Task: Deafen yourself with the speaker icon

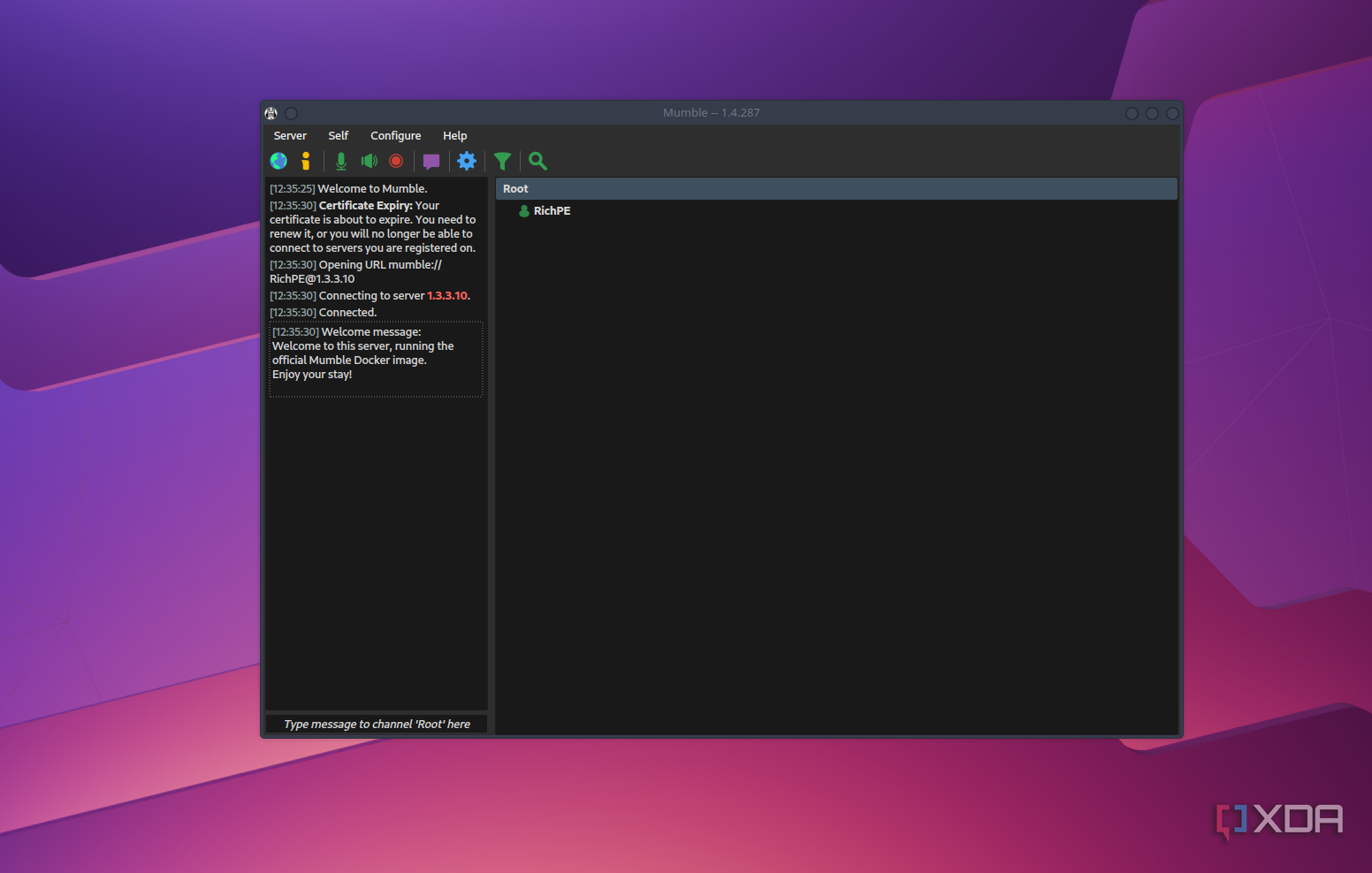Action: point(370,161)
